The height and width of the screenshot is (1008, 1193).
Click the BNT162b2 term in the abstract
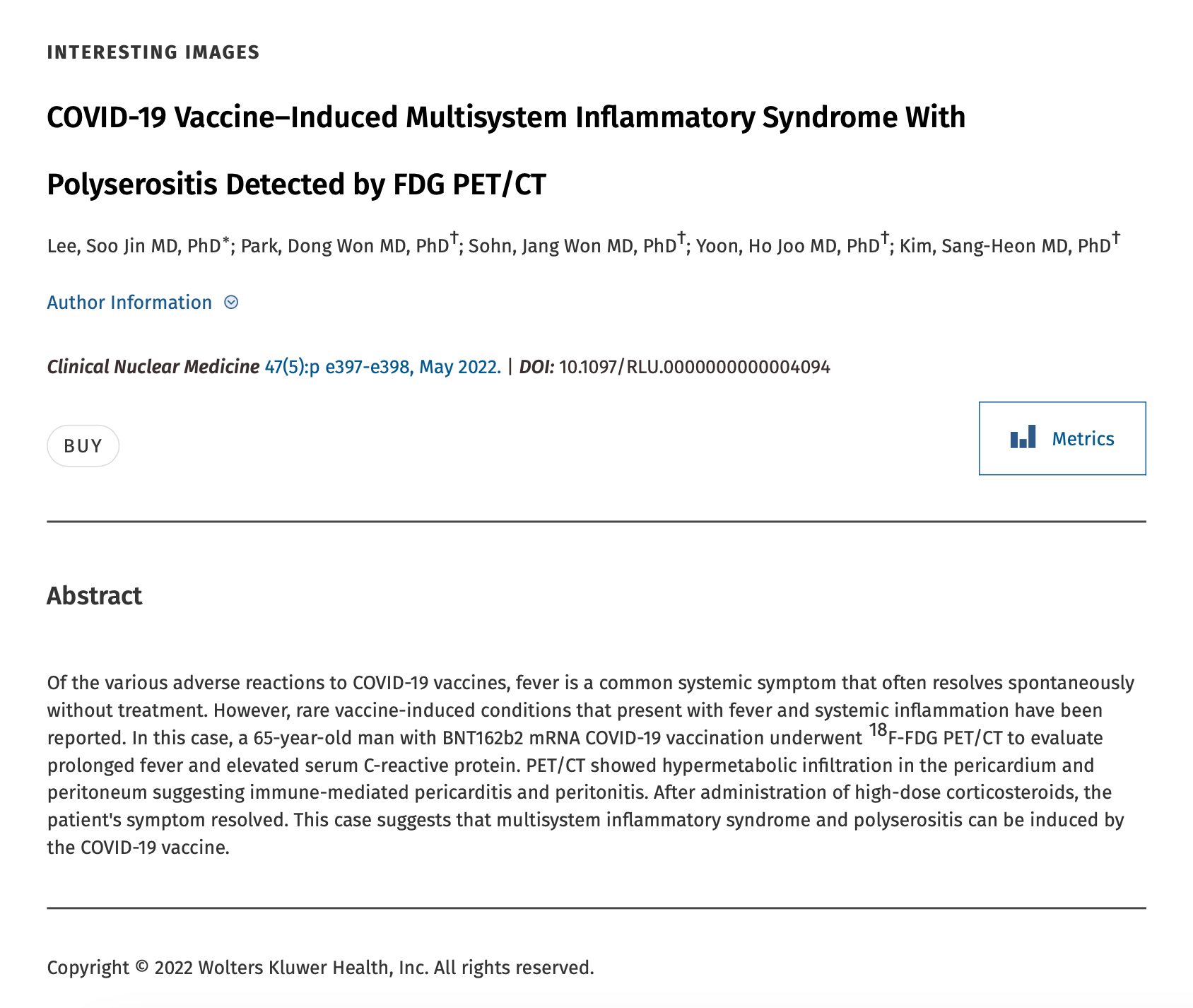483,738
